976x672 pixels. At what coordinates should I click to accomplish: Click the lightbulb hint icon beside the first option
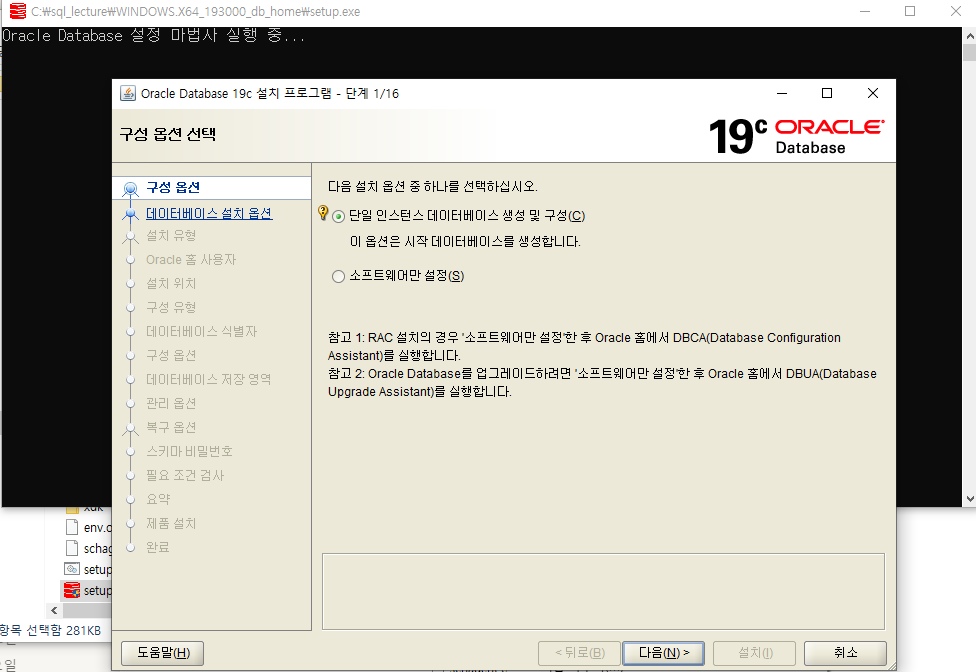pos(322,212)
